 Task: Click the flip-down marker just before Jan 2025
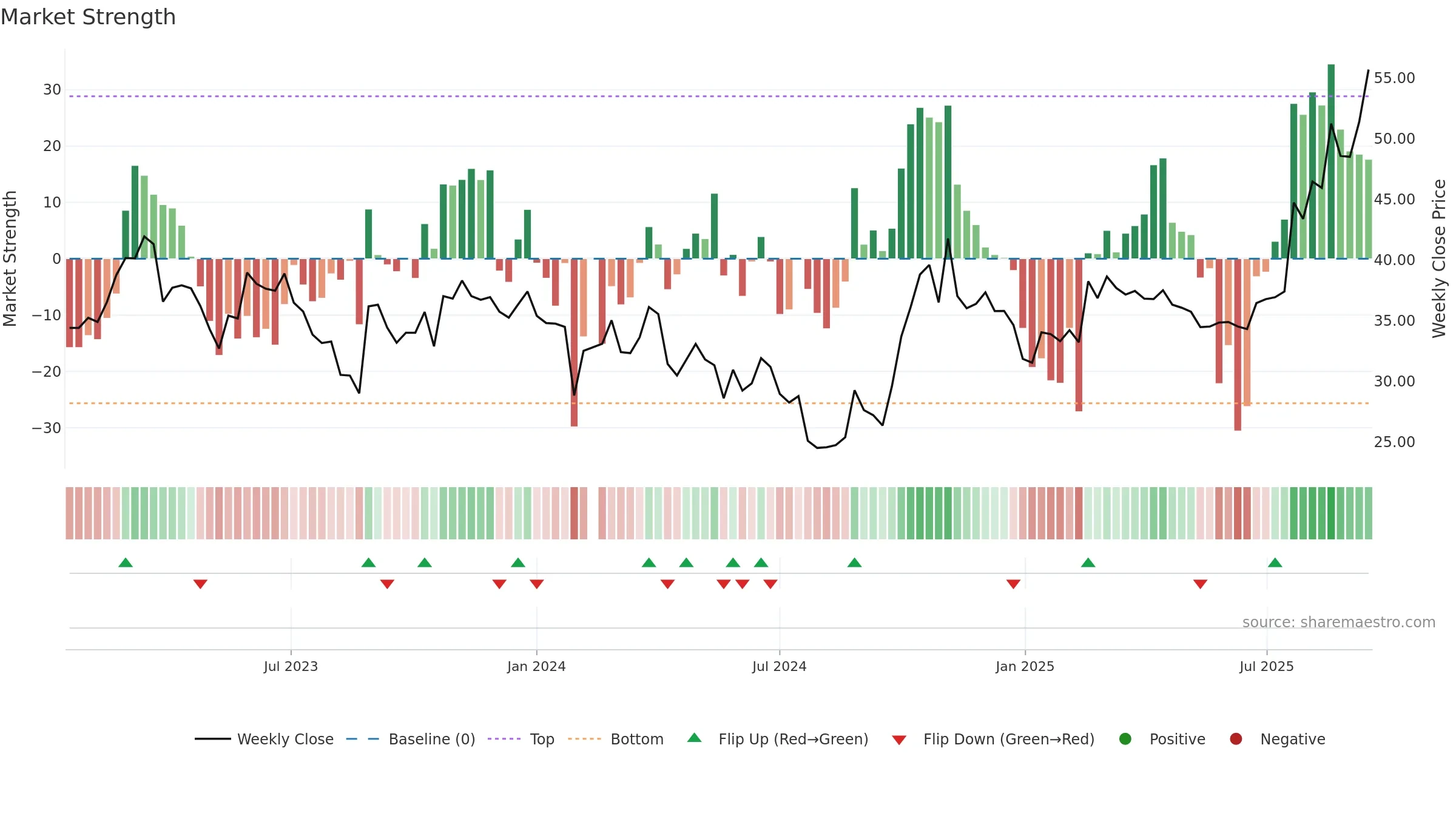pos(1013,584)
